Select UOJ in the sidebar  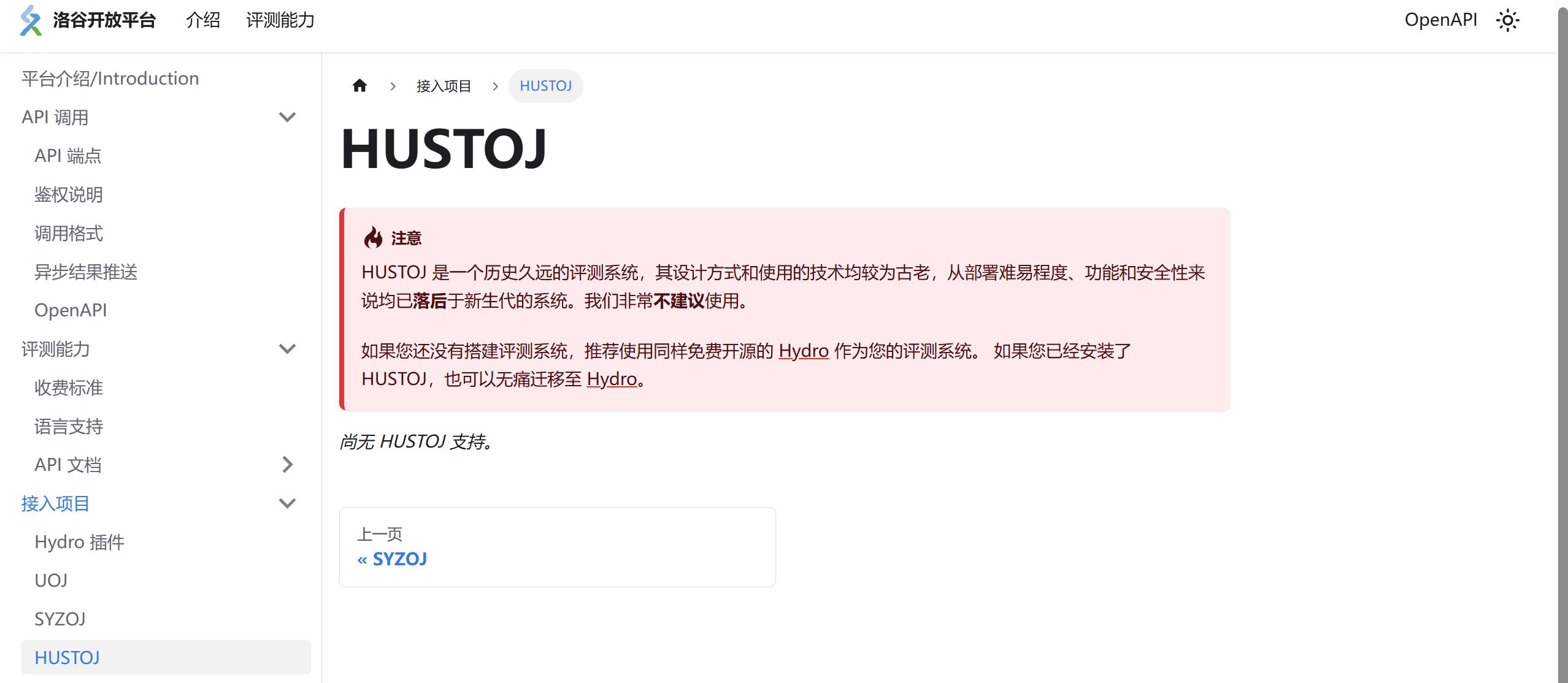tap(51, 581)
